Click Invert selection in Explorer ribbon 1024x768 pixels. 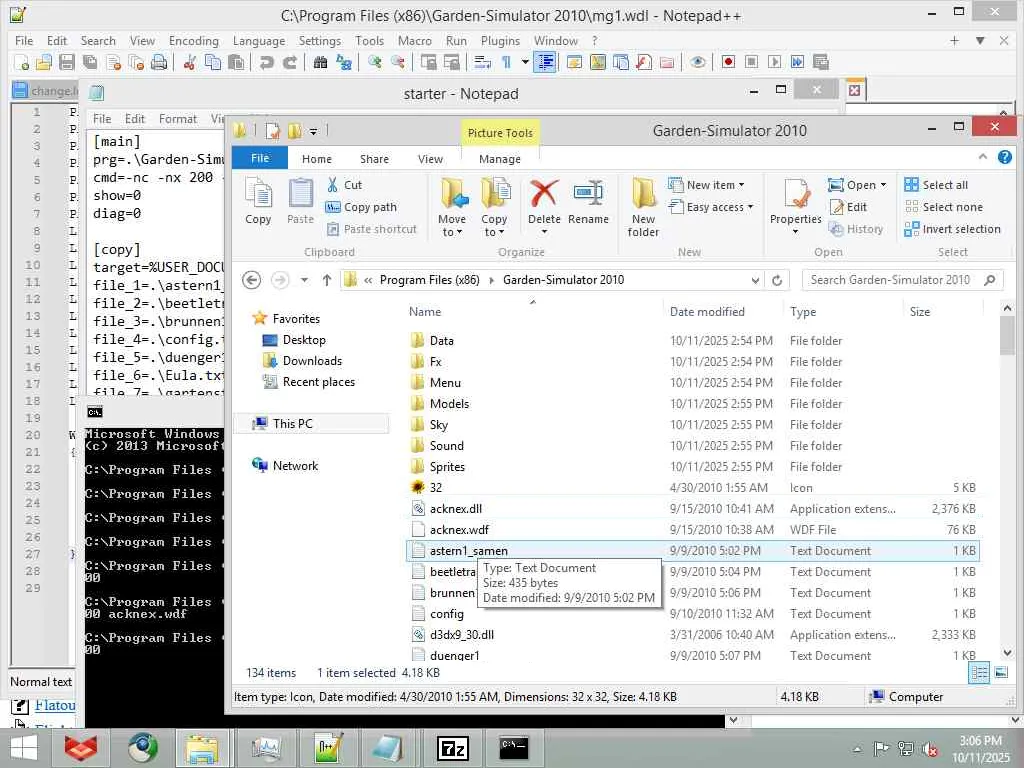[953, 229]
